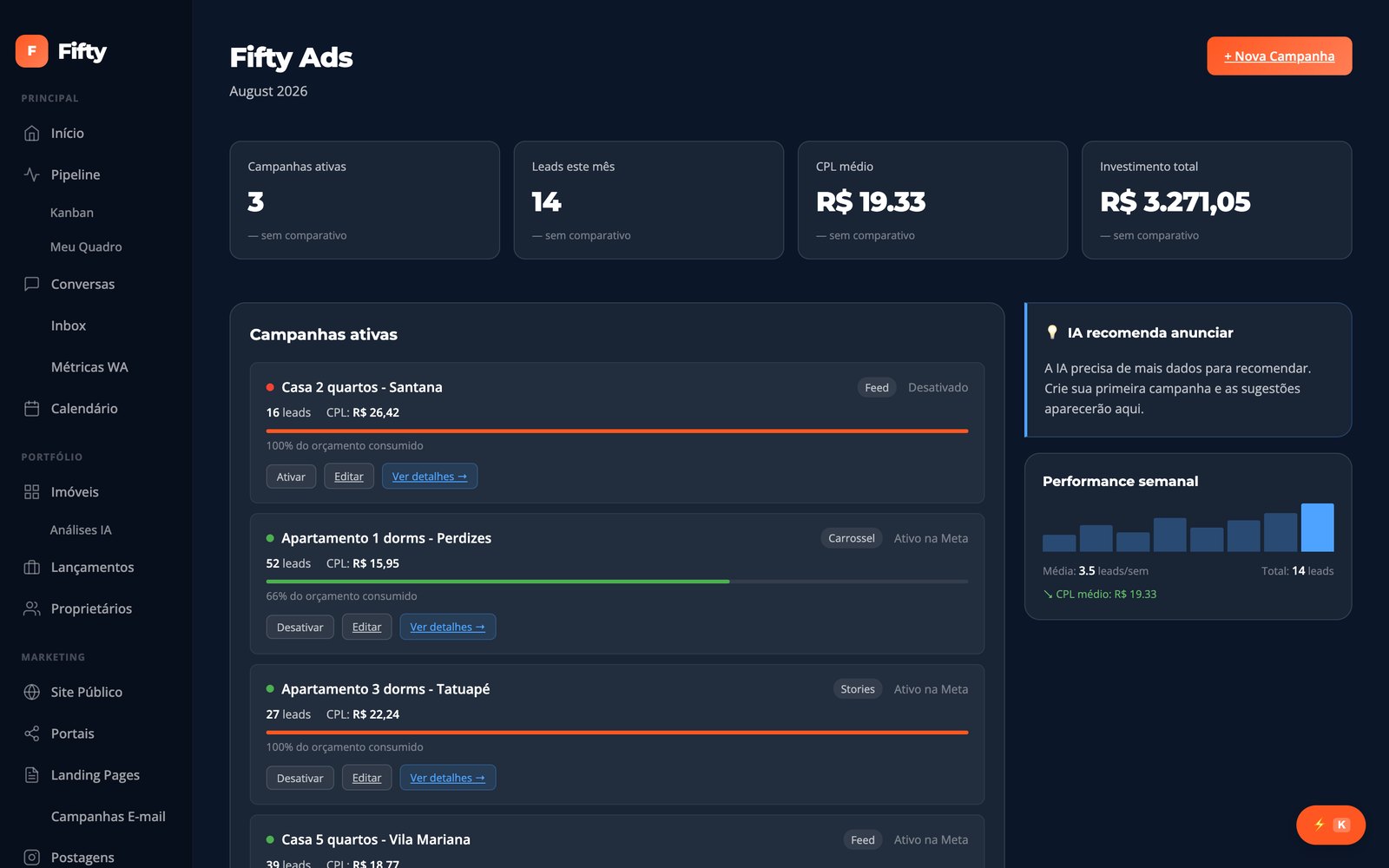View details of Casa 2 quartos - Santana
Screen dimensions: 1389x868
(x=430, y=477)
